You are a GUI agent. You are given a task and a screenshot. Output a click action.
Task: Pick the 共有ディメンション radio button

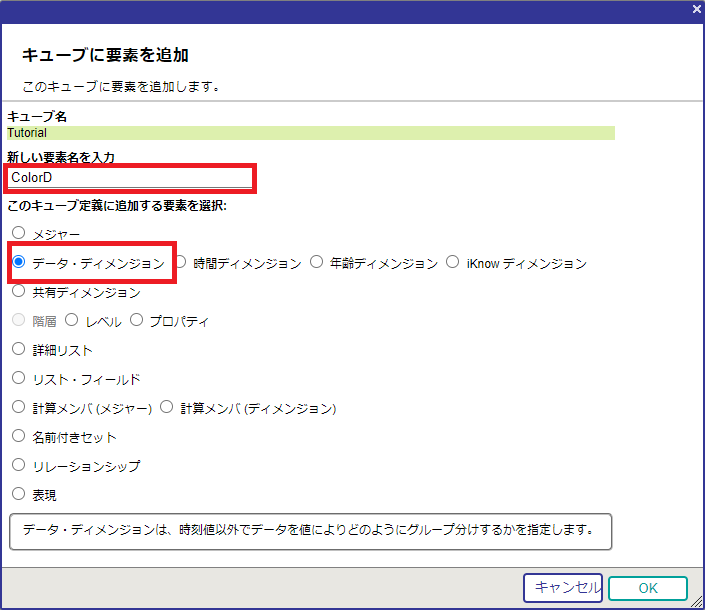pyautogui.click(x=19, y=292)
